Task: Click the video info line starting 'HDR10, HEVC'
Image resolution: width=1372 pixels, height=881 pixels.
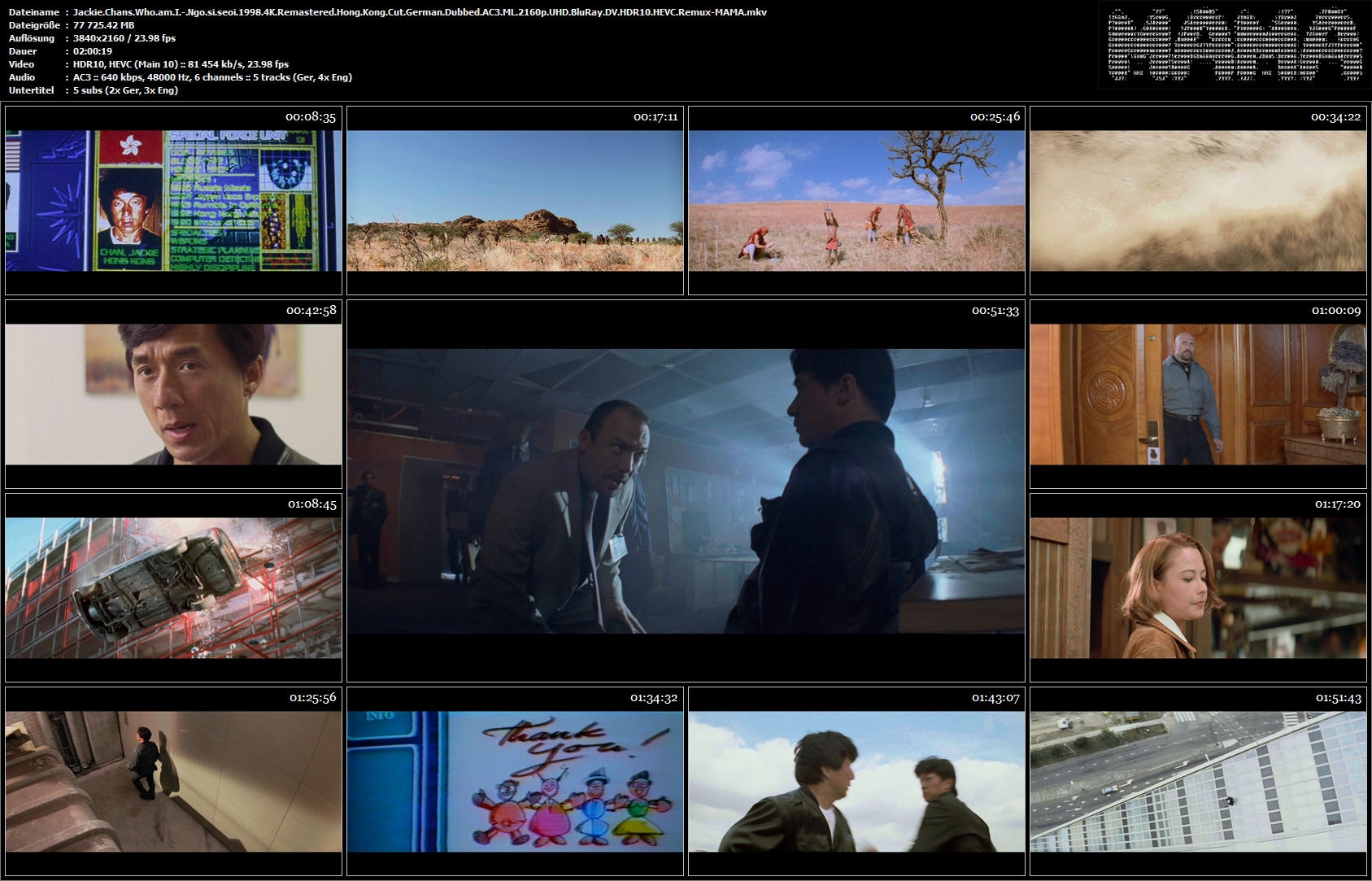Action: [x=181, y=64]
